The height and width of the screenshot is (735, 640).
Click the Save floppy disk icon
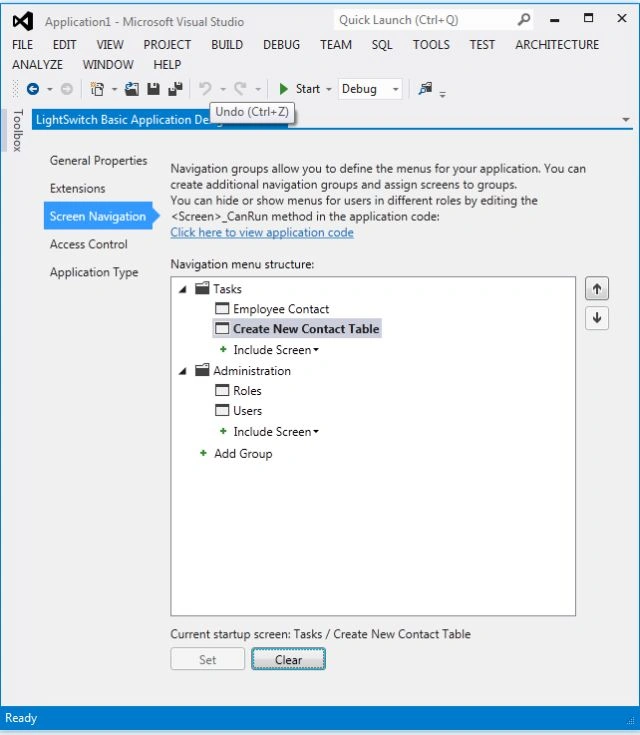click(x=153, y=89)
